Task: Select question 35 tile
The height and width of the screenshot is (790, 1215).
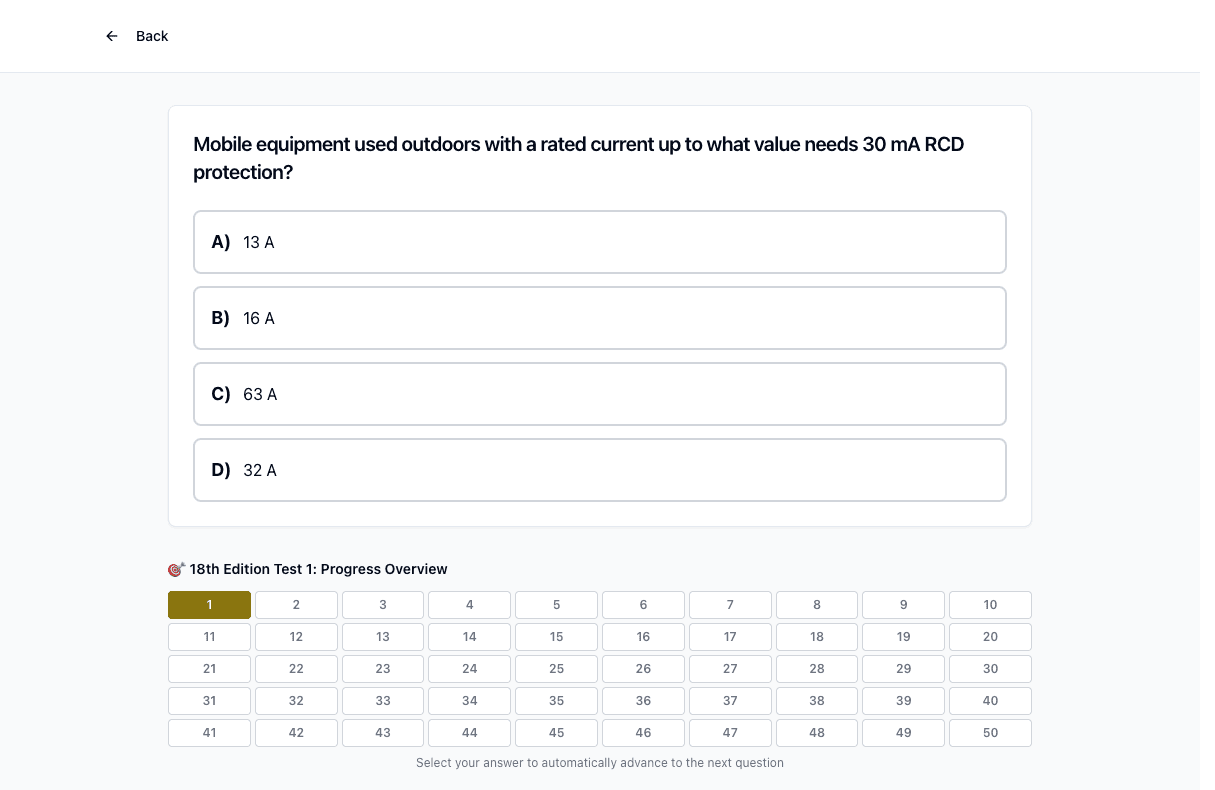Action: (557, 701)
